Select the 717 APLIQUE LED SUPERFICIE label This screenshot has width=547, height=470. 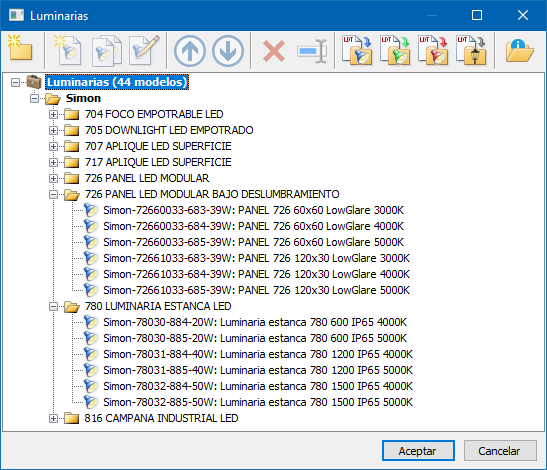[x=158, y=162]
